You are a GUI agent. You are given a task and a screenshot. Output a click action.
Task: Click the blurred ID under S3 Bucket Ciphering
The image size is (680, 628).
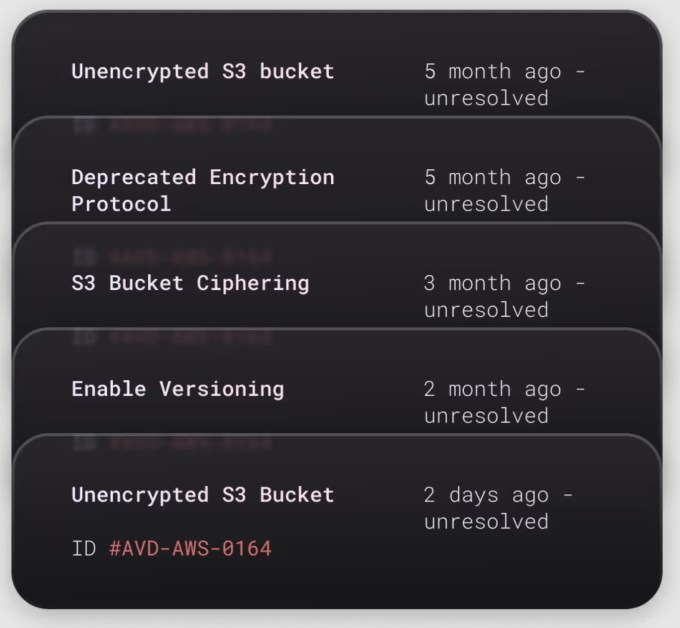(172, 337)
